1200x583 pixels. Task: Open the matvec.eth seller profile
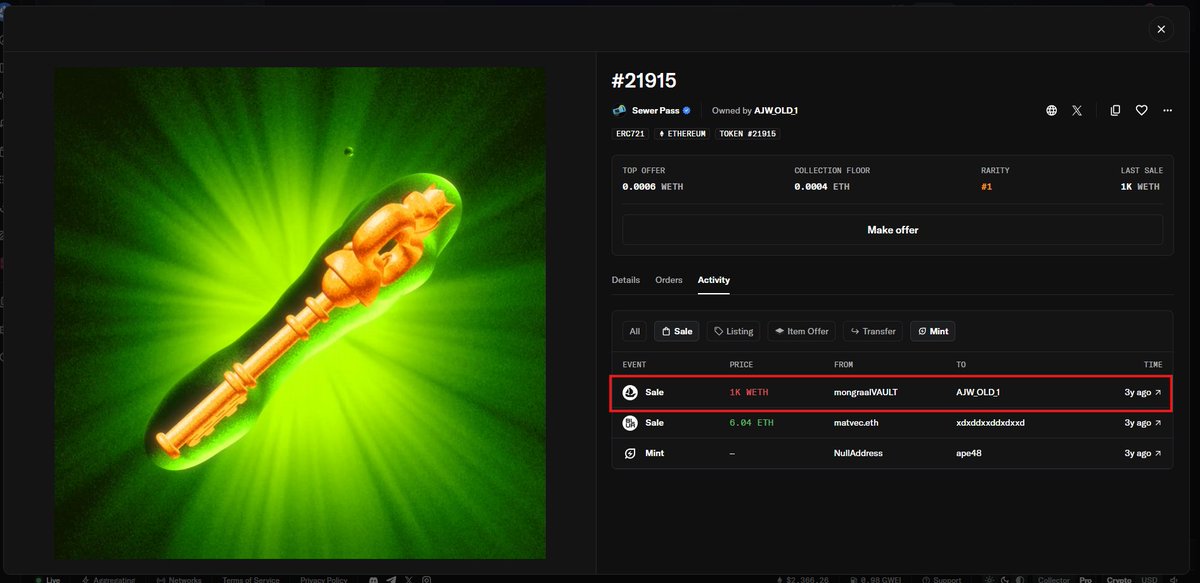(x=855, y=423)
